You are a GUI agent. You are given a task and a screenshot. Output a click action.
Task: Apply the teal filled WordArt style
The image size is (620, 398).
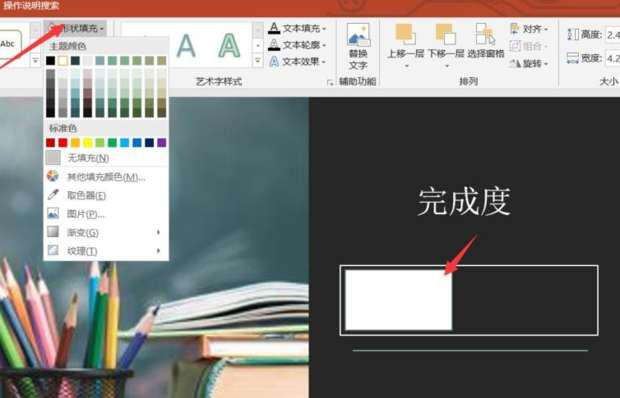[x=186, y=45]
